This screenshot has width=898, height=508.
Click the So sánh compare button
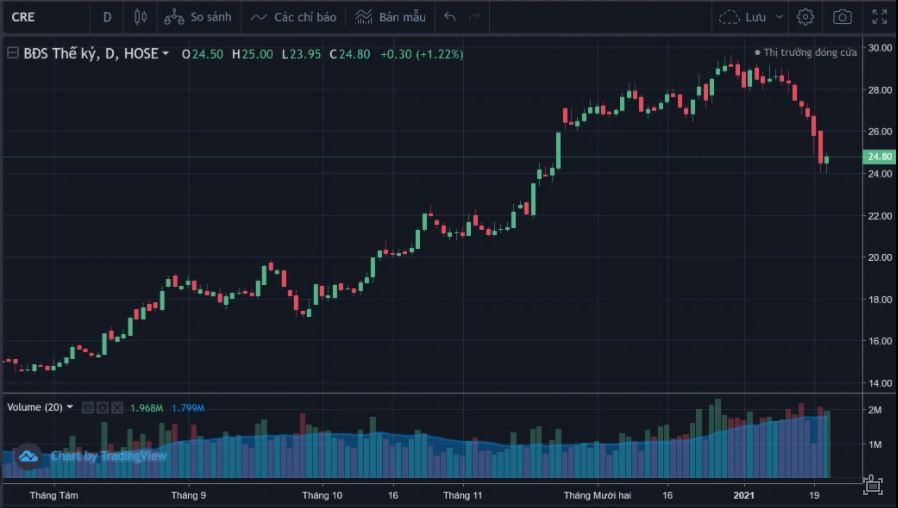click(197, 17)
